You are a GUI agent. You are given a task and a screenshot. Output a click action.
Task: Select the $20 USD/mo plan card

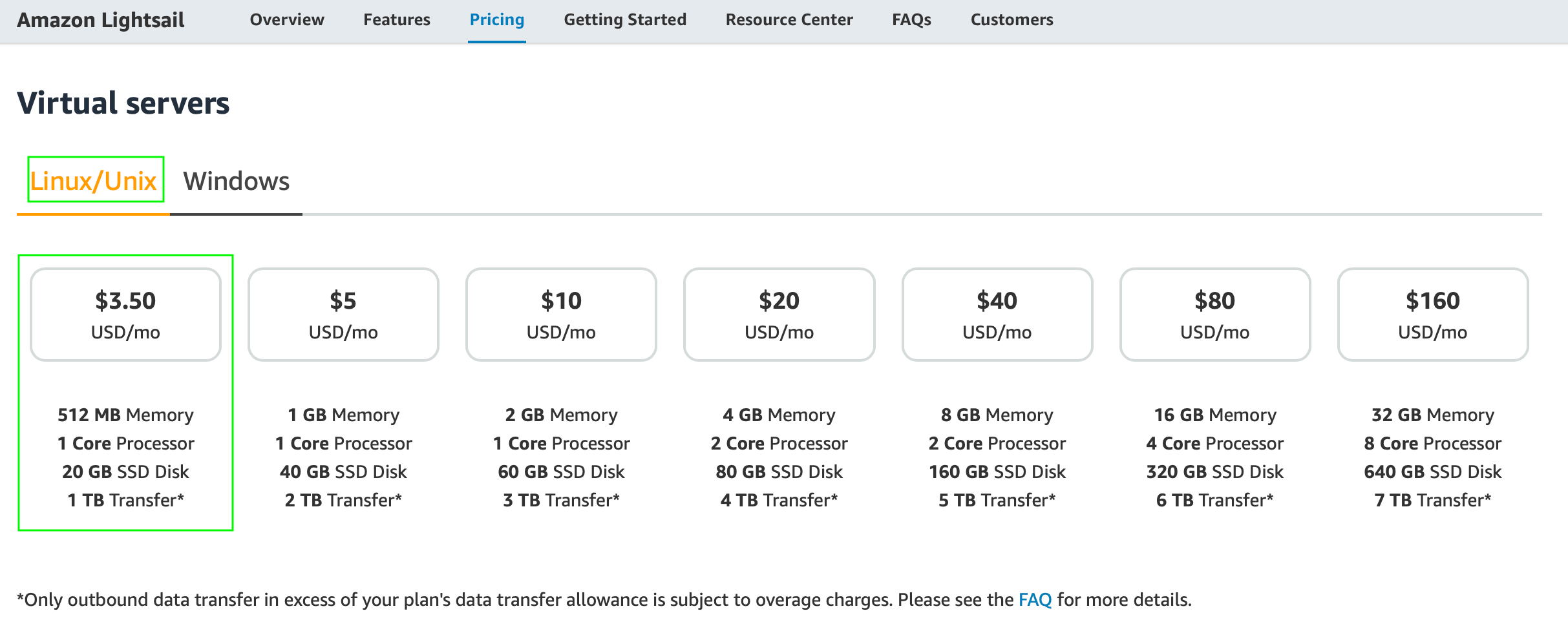point(779,314)
